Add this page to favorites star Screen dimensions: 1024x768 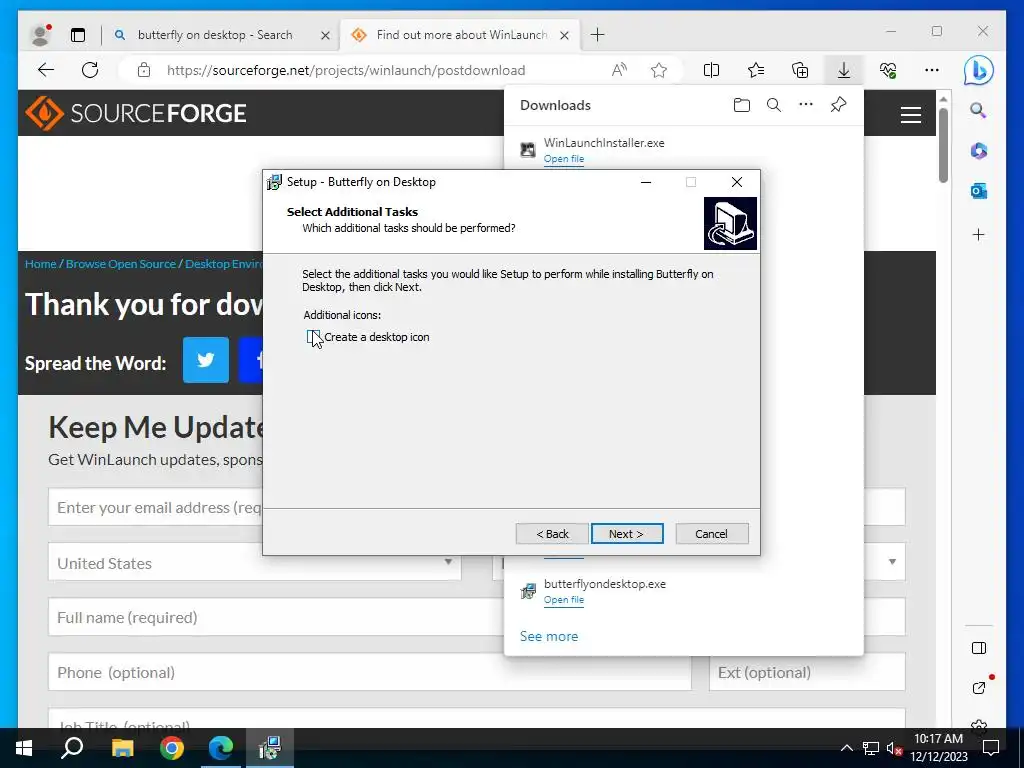(659, 70)
